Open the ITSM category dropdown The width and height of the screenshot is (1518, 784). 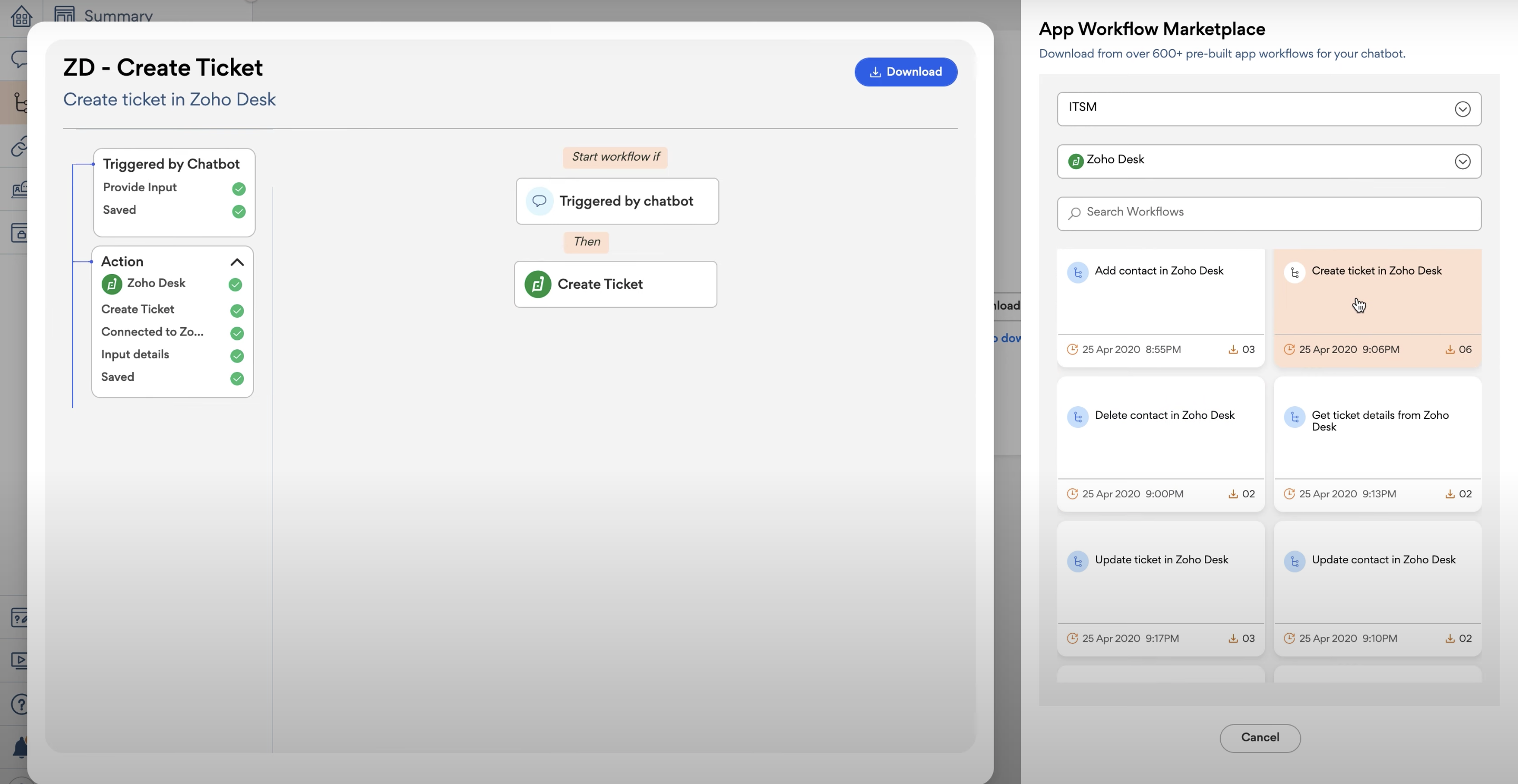pos(1268,109)
